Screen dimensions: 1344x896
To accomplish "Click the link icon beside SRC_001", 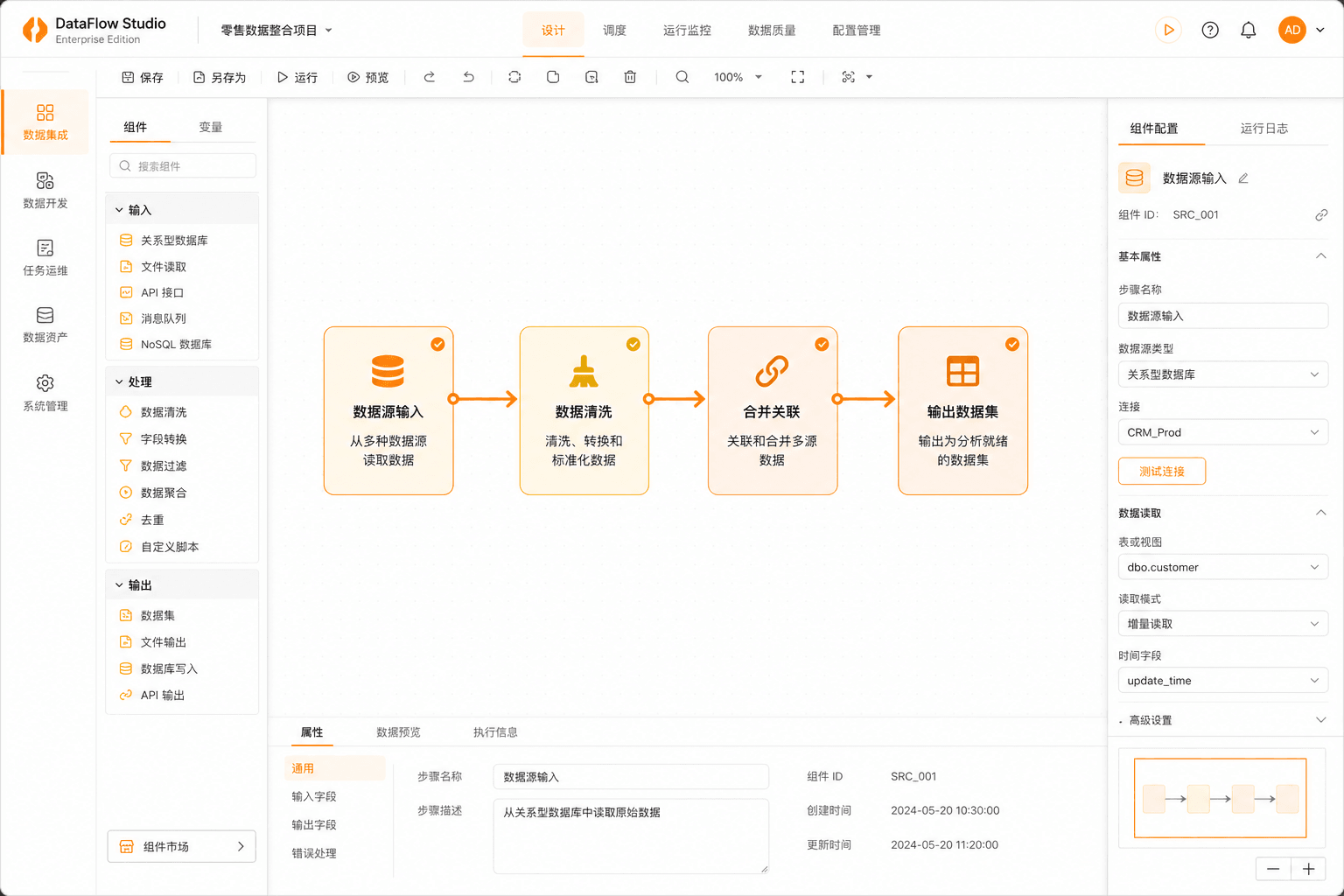I will click(1321, 214).
